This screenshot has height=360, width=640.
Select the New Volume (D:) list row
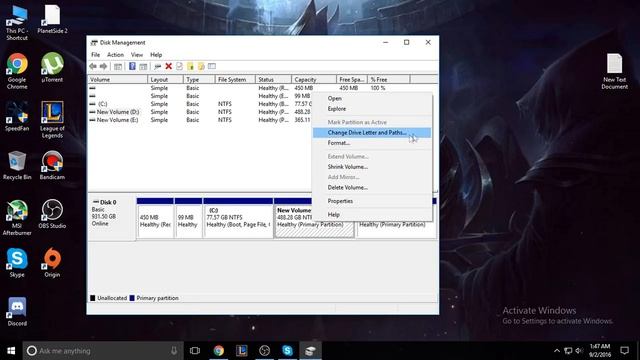(x=200, y=112)
